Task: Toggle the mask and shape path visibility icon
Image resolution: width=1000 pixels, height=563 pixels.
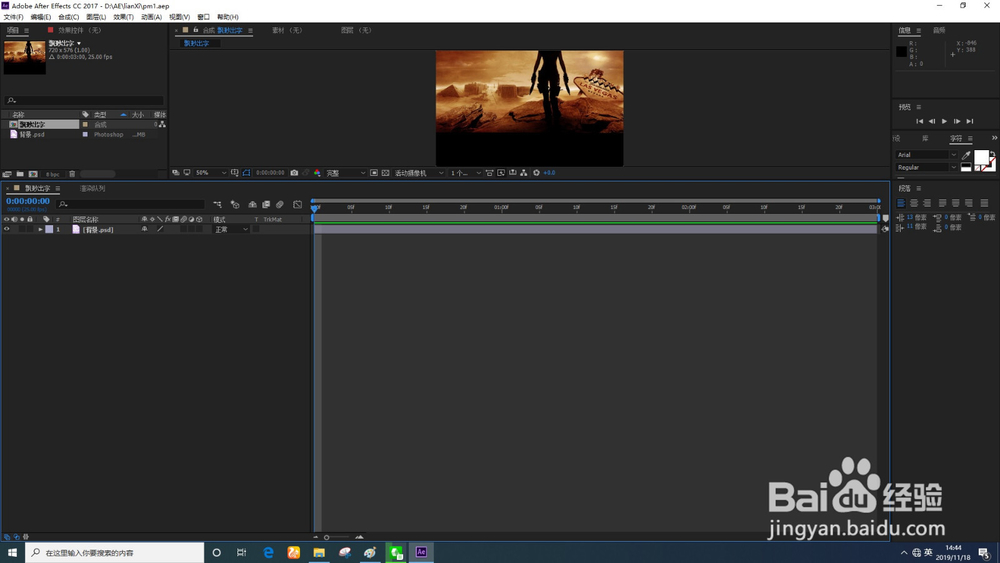Action: (246, 173)
